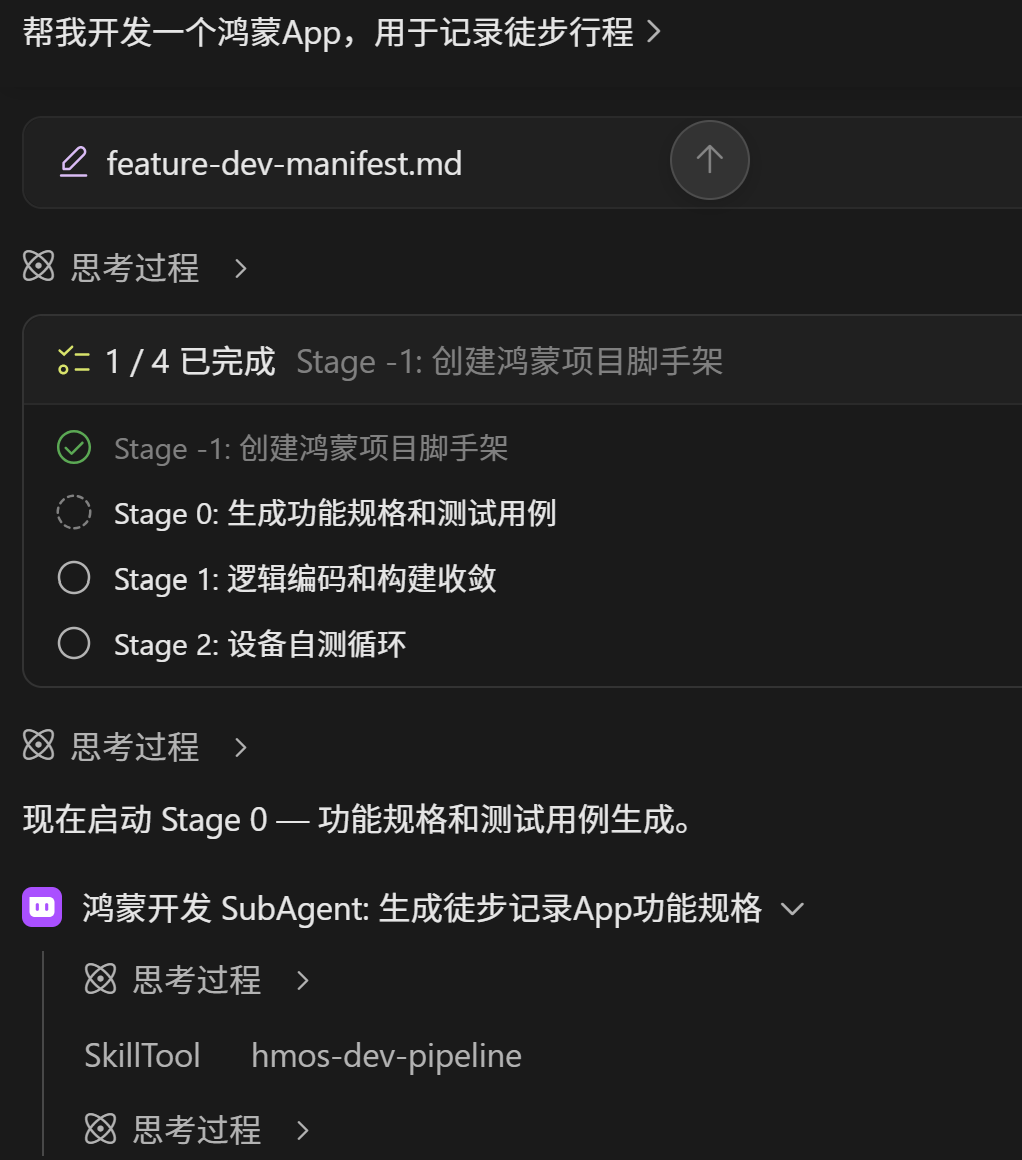1022x1160 pixels.
Task: Expand the first 思考过程 chevron
Action: (241, 268)
